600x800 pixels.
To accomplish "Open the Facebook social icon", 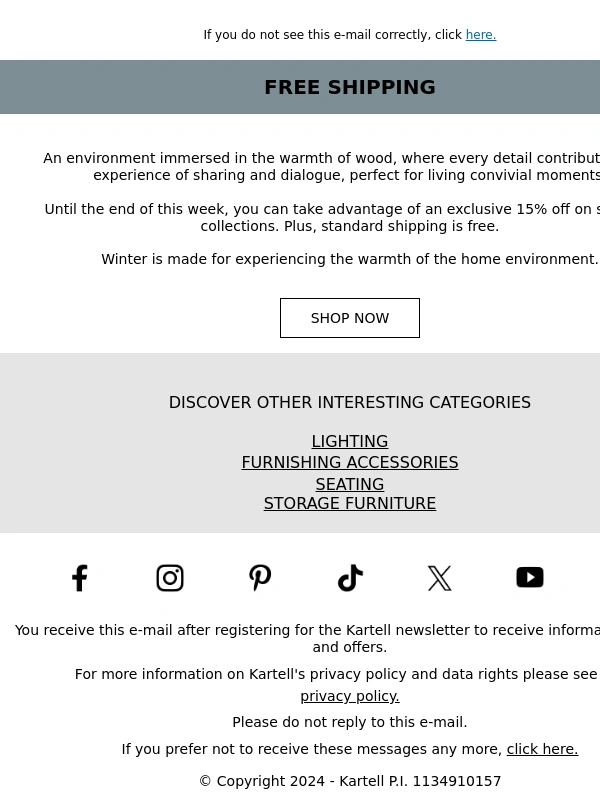I will point(80,578).
